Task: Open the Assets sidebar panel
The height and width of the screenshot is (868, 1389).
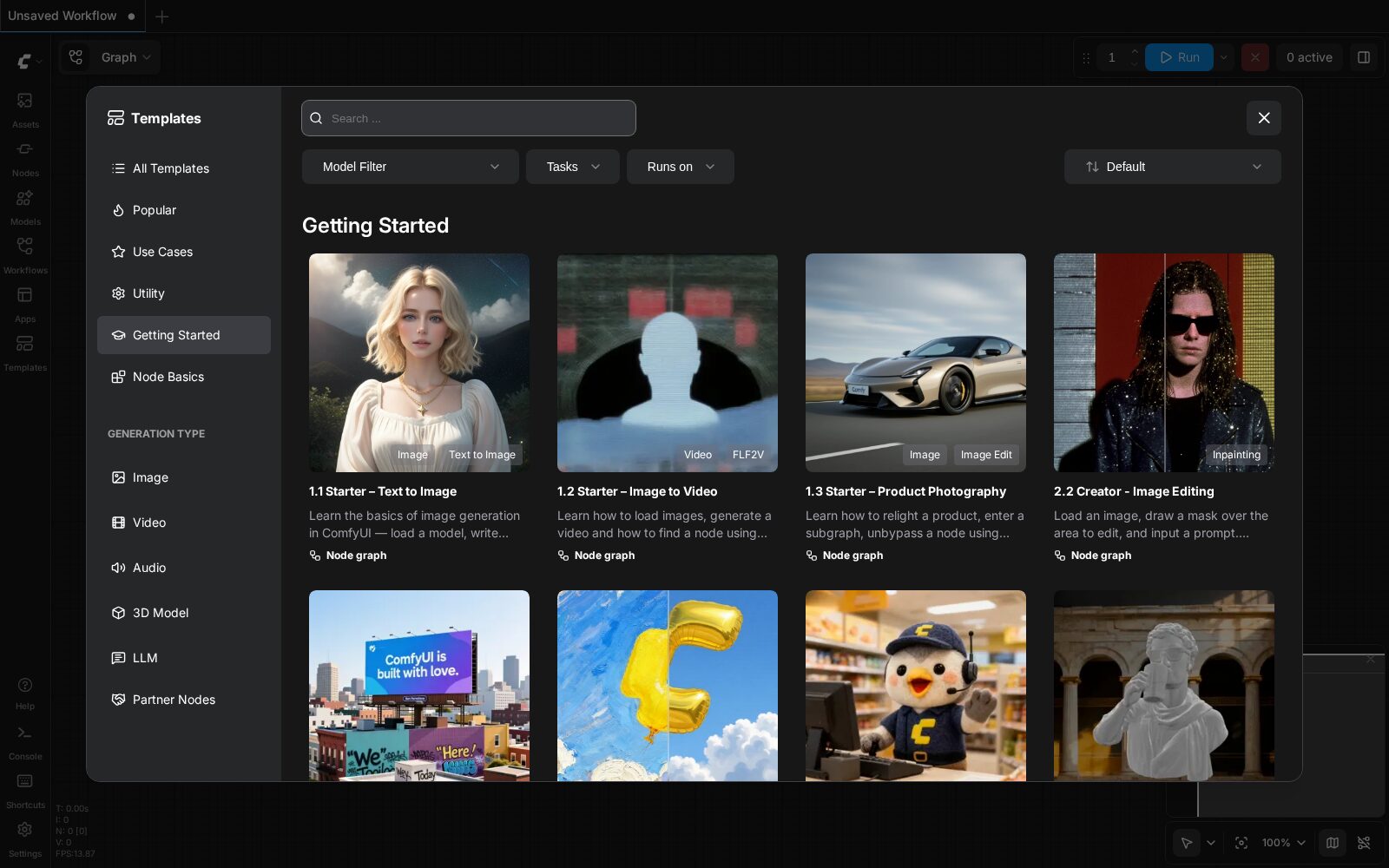Action: tap(25, 108)
